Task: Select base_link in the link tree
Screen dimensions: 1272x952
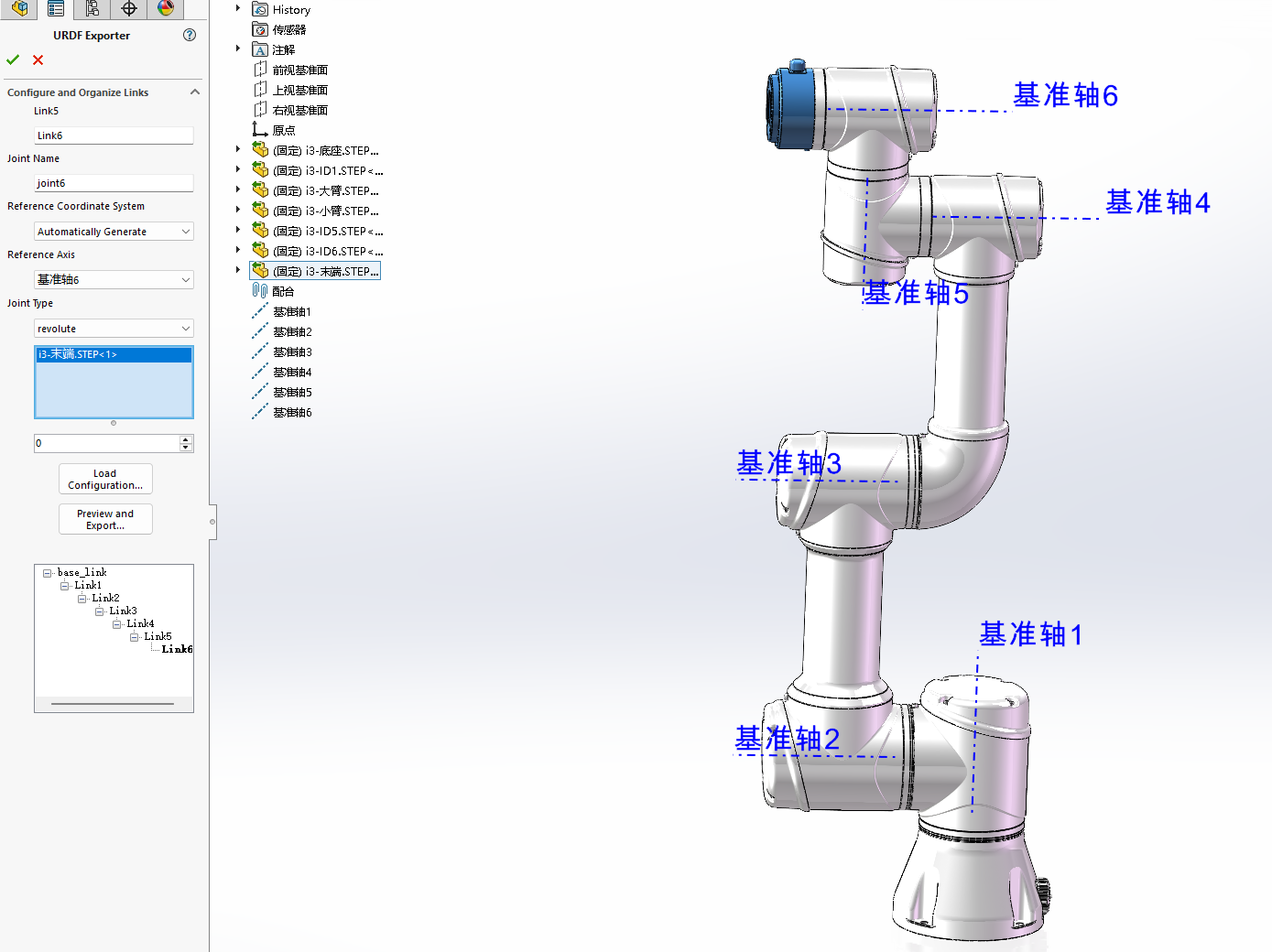Action: click(x=82, y=573)
